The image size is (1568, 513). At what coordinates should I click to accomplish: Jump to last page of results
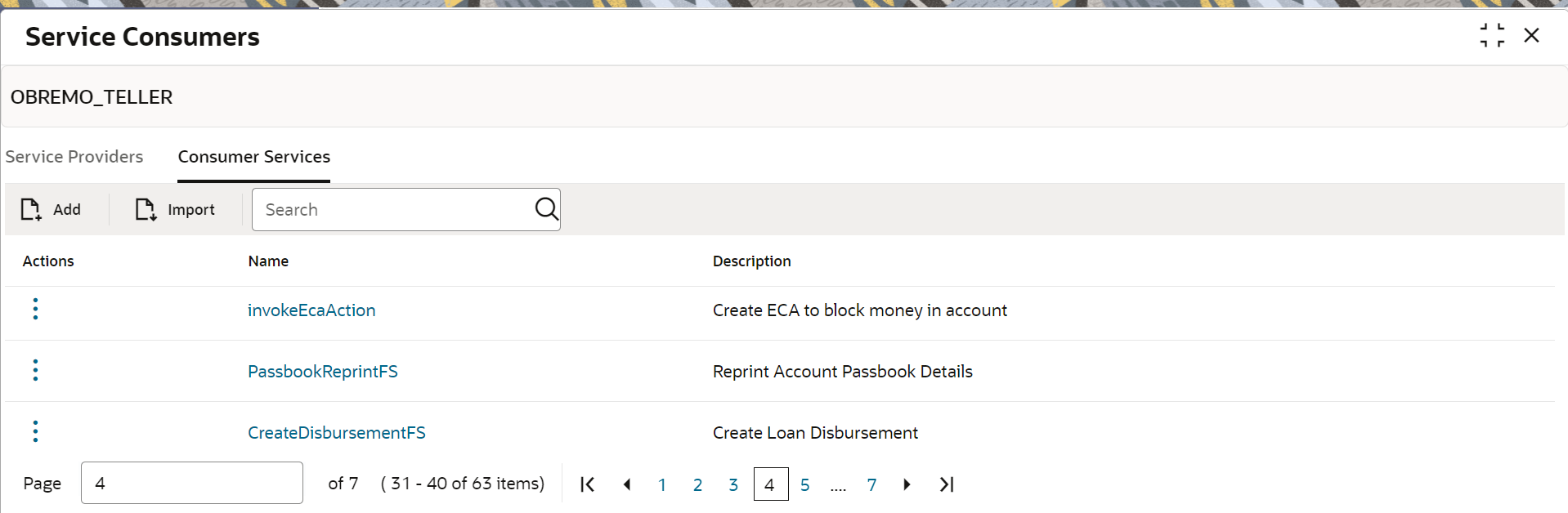(947, 484)
